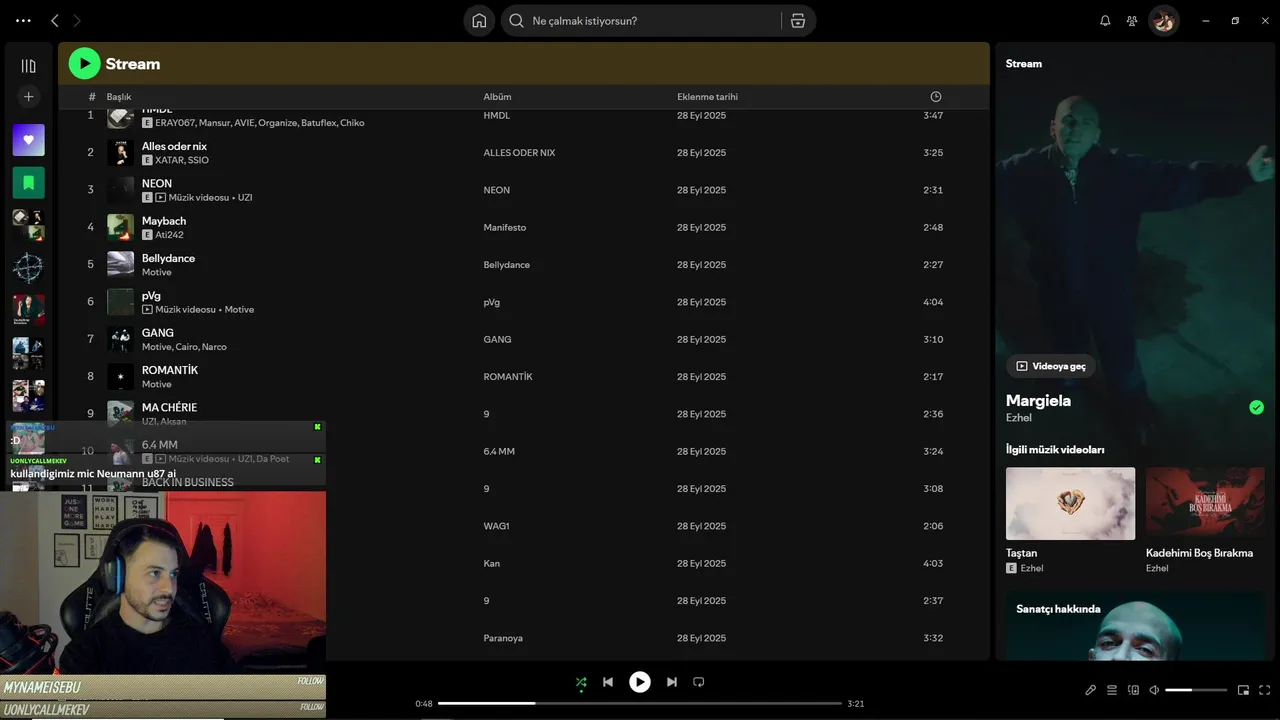
Task: Select the track 'pVg'
Action: [151, 296]
